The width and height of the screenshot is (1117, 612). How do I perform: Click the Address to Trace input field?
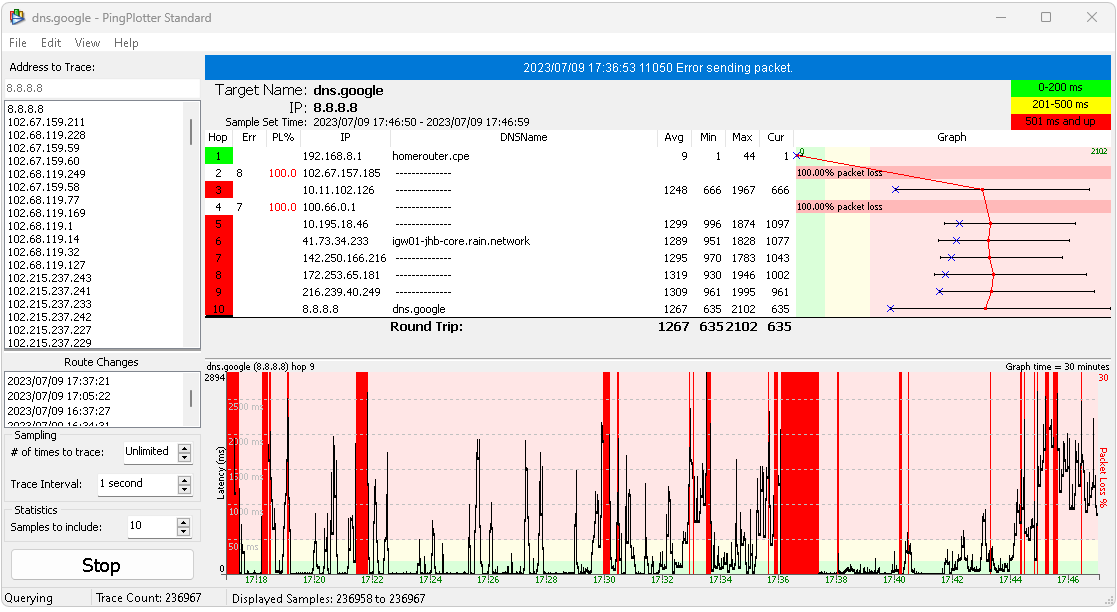click(x=102, y=88)
